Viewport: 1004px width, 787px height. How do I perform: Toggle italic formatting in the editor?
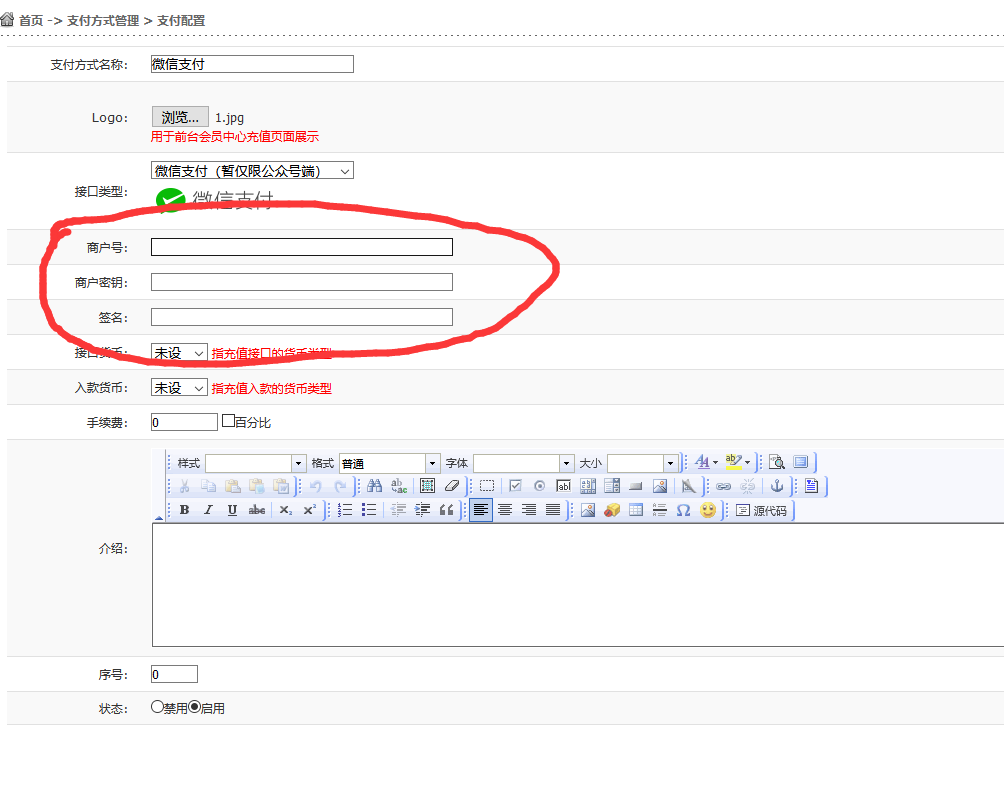coord(208,510)
